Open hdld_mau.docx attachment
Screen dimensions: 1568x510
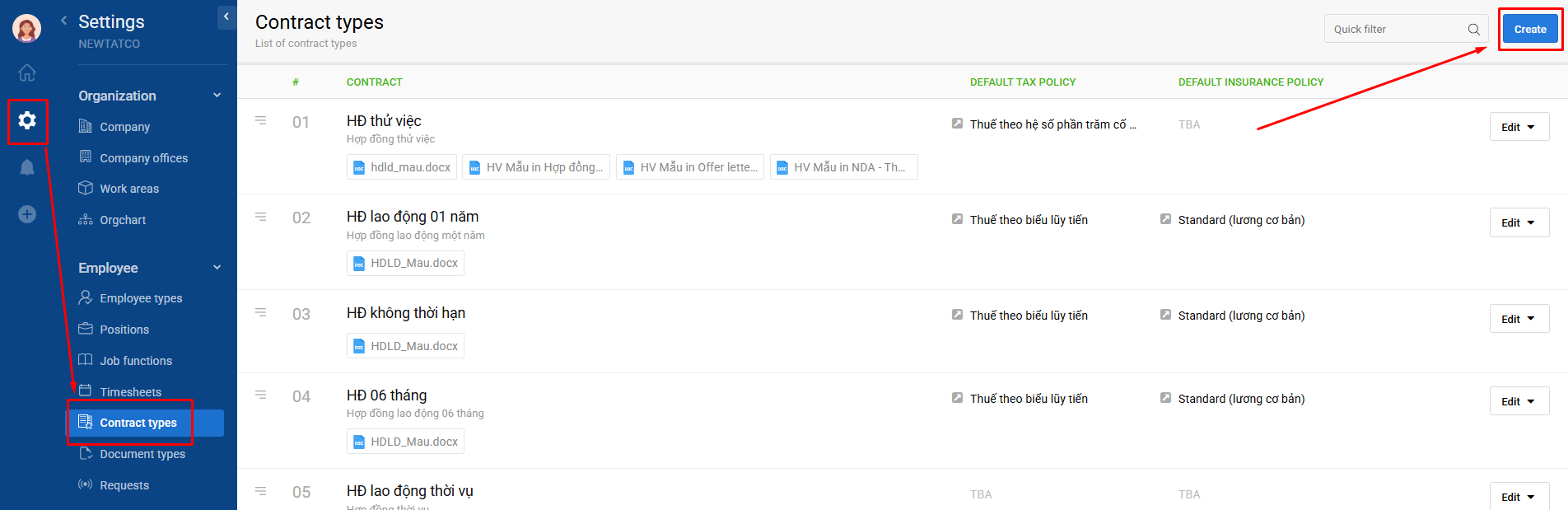coord(402,167)
